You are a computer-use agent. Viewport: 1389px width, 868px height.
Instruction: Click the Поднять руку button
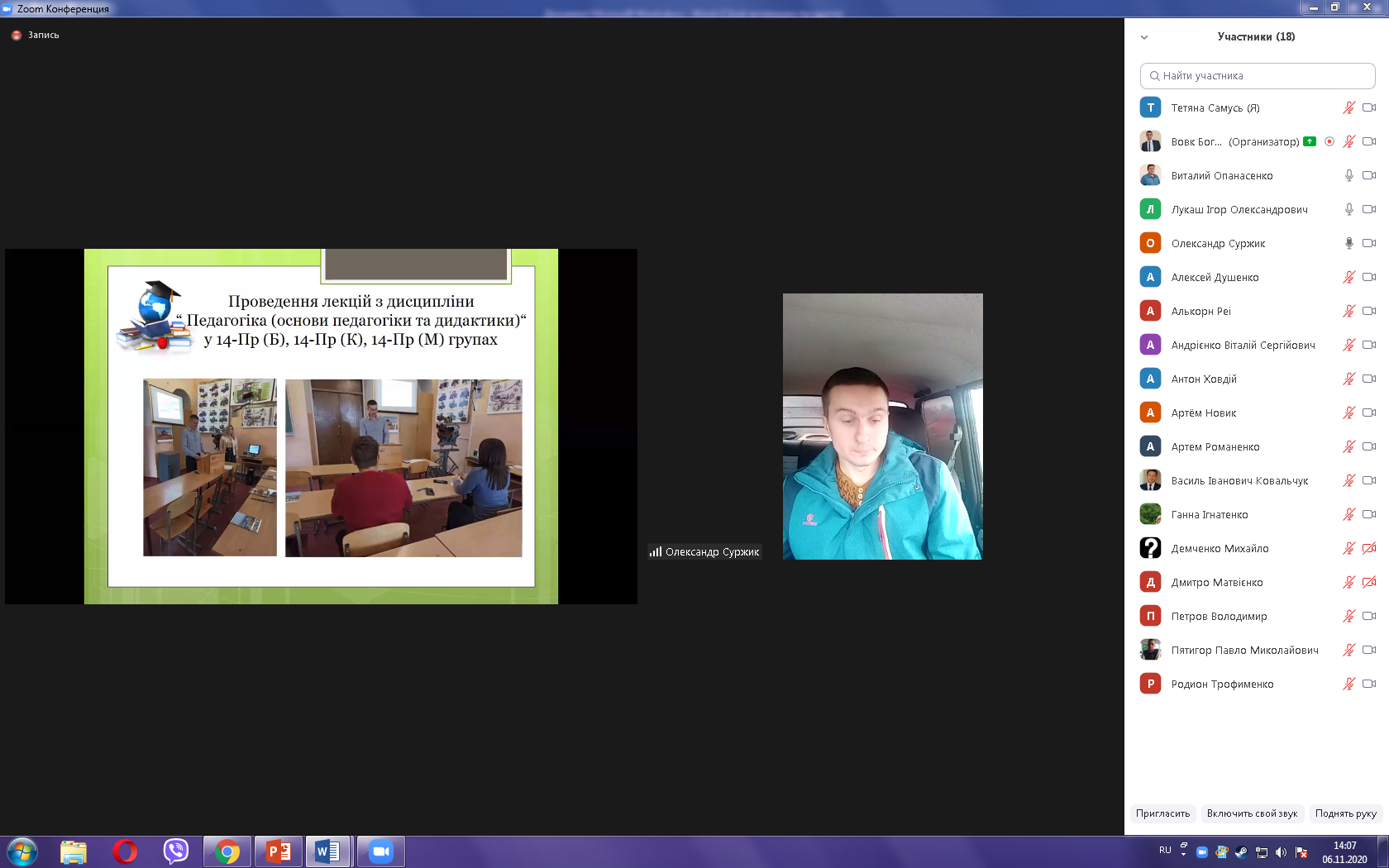click(x=1345, y=813)
